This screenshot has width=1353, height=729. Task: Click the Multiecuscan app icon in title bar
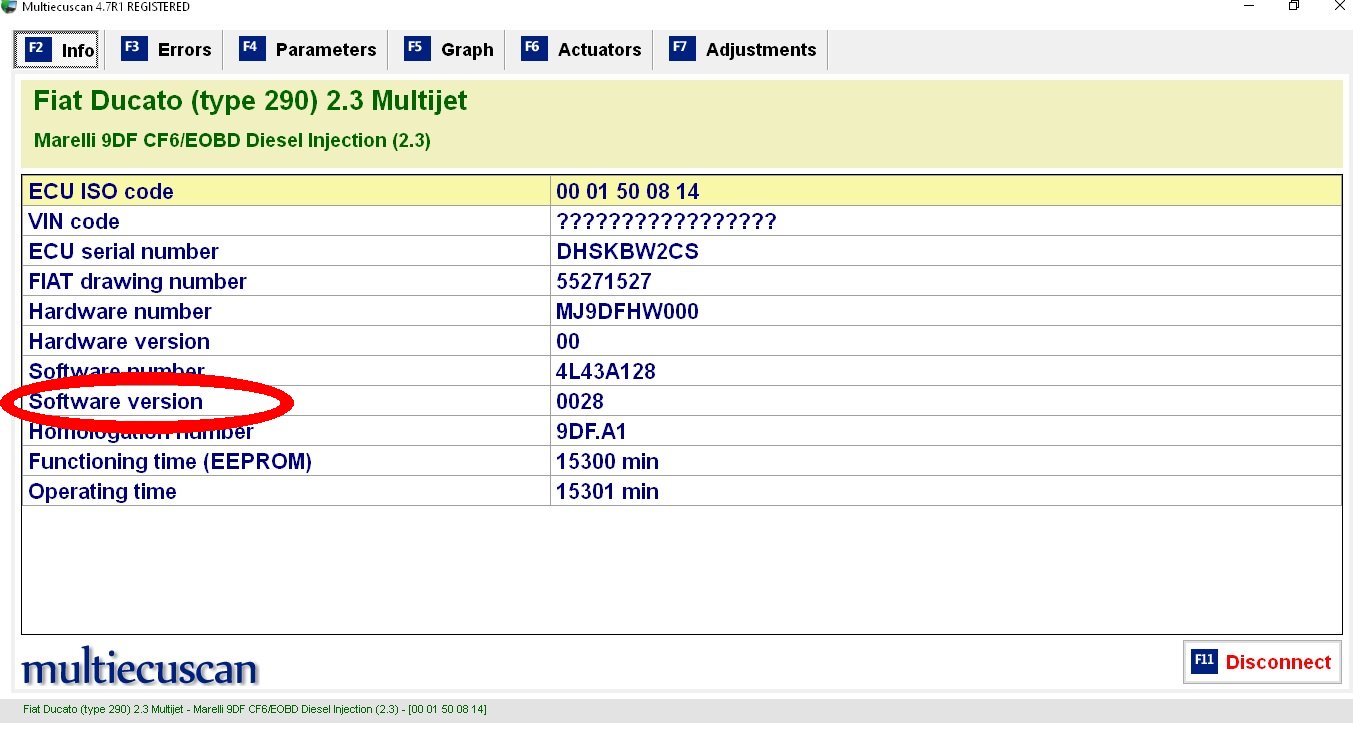click(9, 7)
